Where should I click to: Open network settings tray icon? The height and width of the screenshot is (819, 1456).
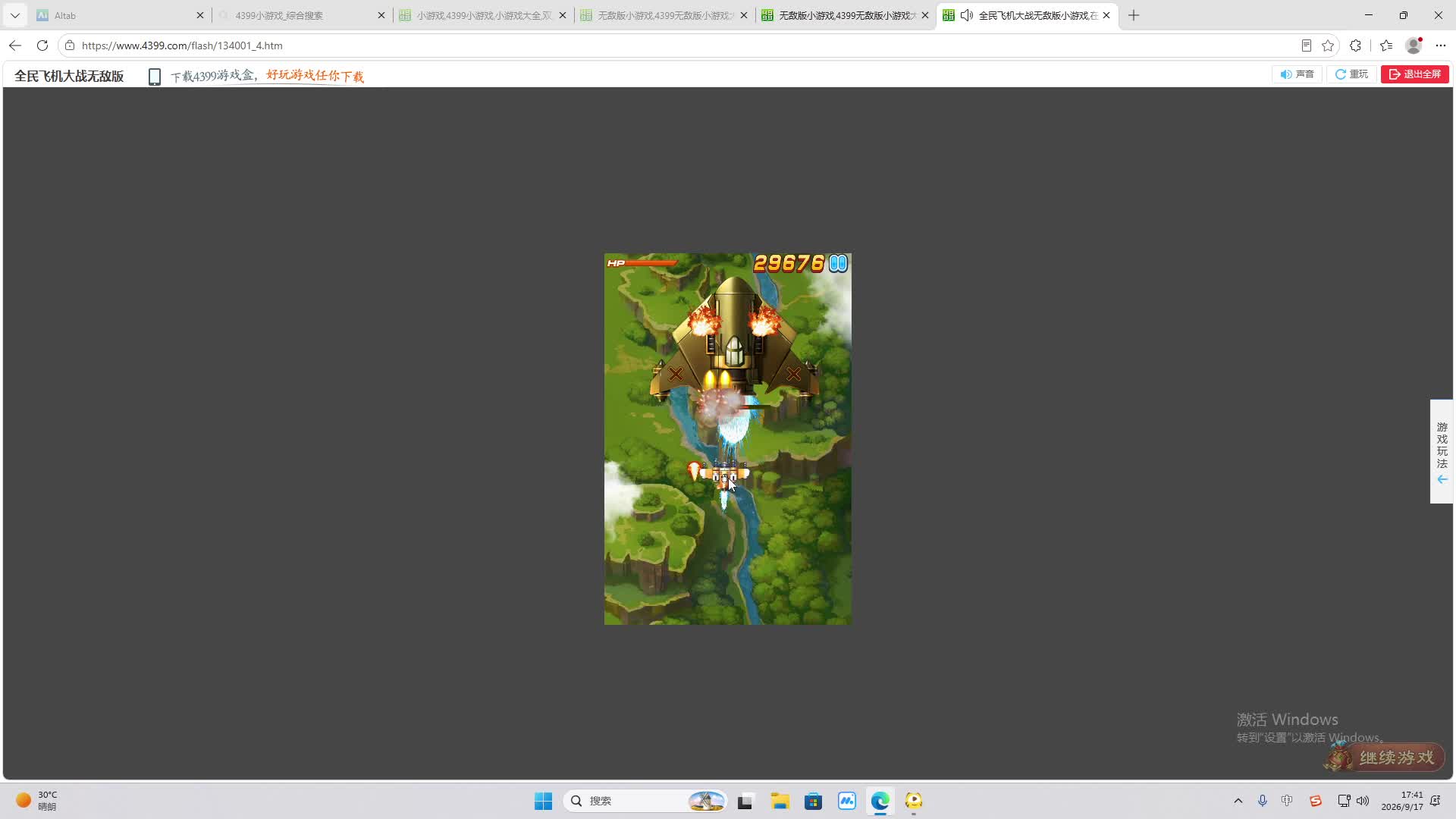point(1344,801)
